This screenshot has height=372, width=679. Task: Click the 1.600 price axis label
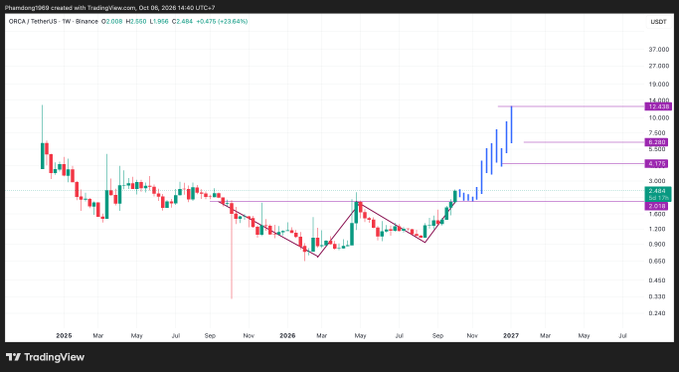tap(657, 214)
